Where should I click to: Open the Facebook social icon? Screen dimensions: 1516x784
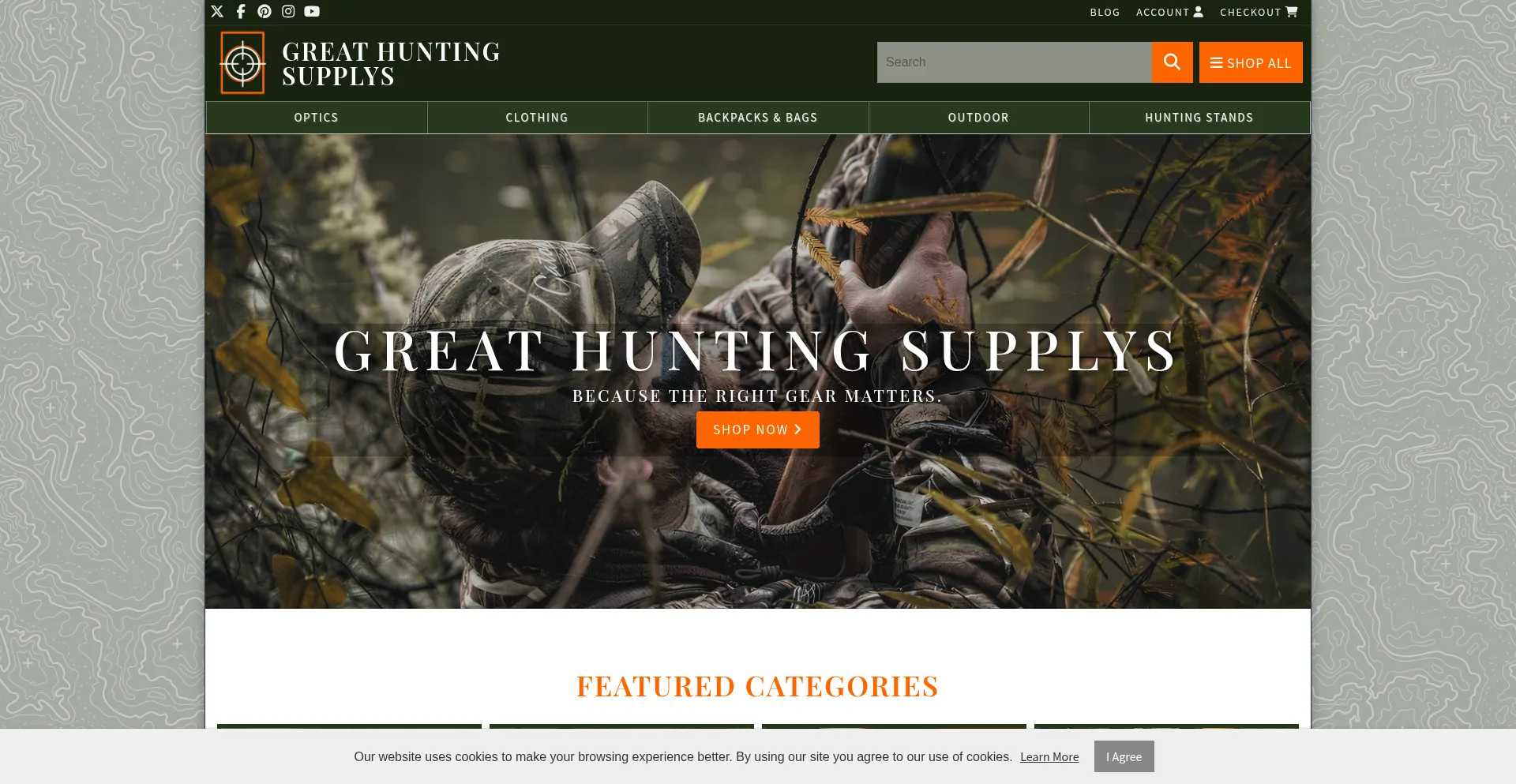241,11
